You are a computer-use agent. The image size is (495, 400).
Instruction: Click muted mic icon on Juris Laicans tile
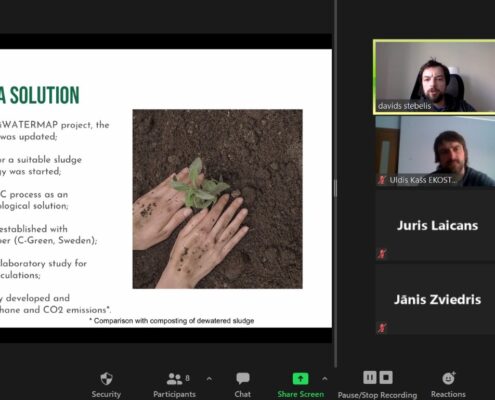click(382, 254)
